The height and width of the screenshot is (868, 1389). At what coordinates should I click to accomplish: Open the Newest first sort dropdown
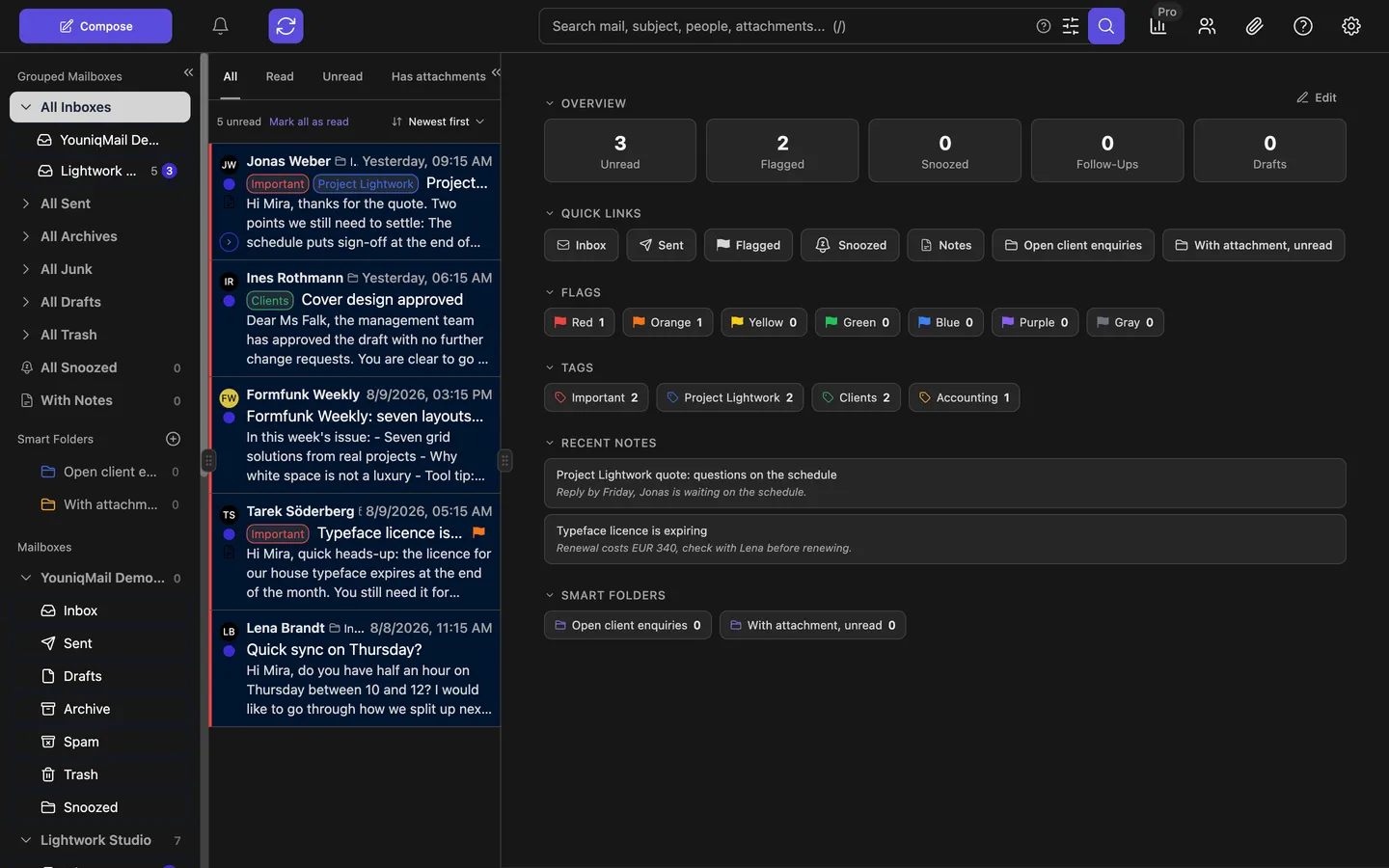click(438, 122)
